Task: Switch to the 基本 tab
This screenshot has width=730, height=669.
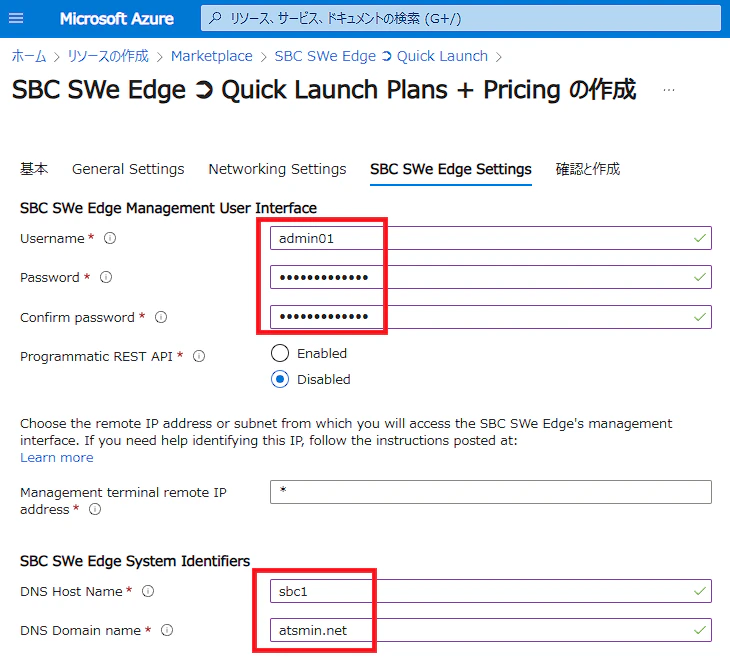Action: point(34,169)
